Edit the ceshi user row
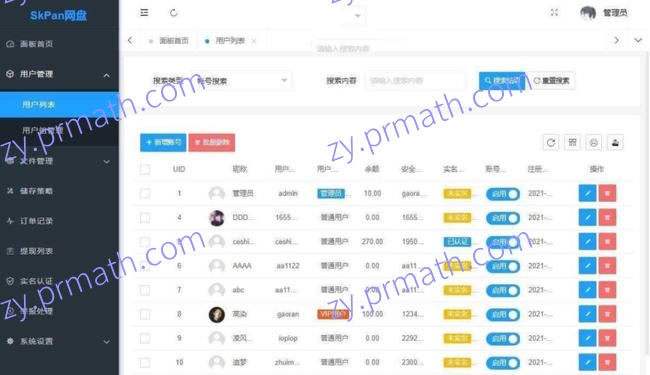This screenshot has width=650, height=375. [587, 242]
